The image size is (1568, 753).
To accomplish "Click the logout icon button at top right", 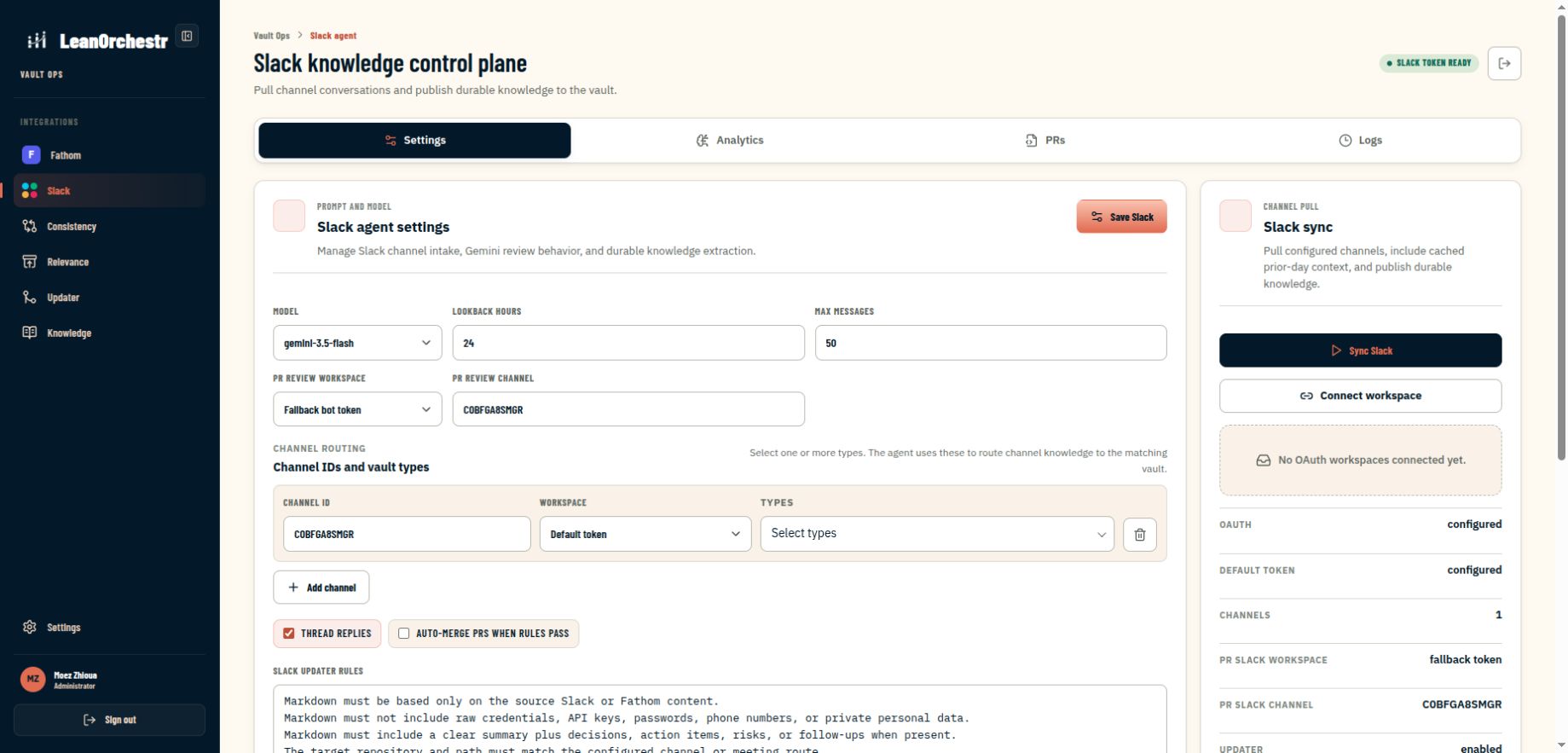I will click(1504, 63).
